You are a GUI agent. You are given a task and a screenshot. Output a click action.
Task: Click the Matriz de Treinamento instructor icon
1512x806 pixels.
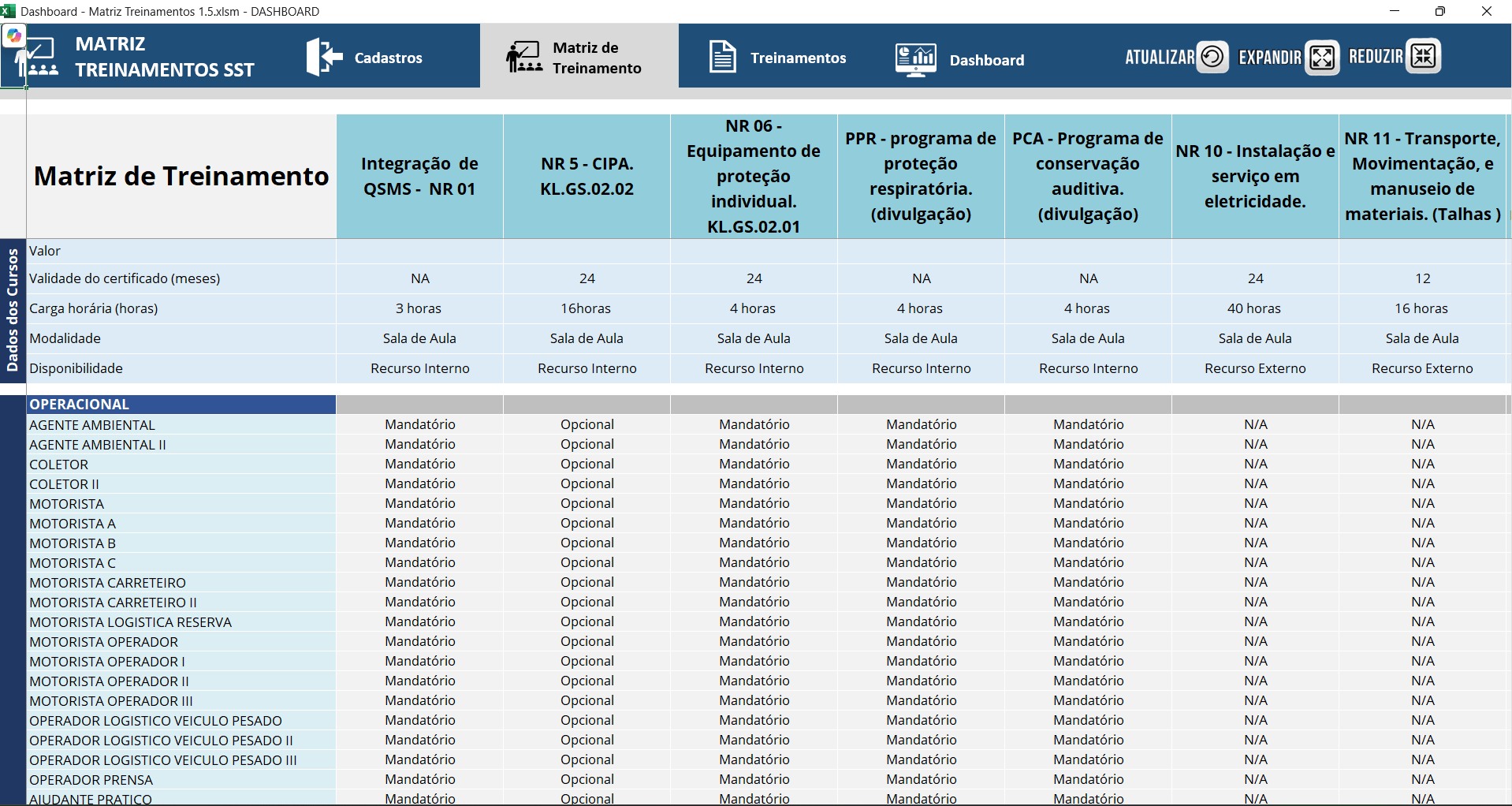[x=524, y=57]
